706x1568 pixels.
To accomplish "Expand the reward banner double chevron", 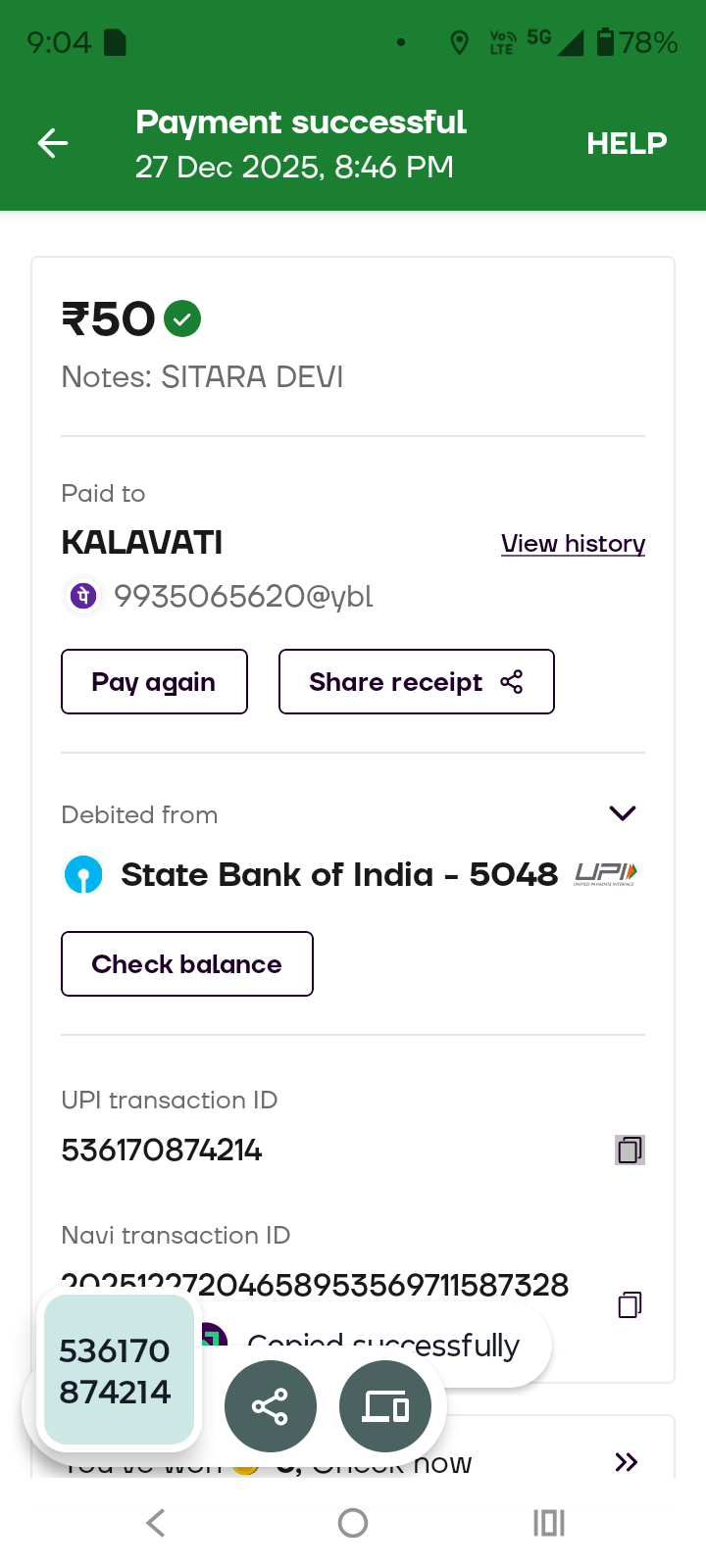I will pos(626,1462).
